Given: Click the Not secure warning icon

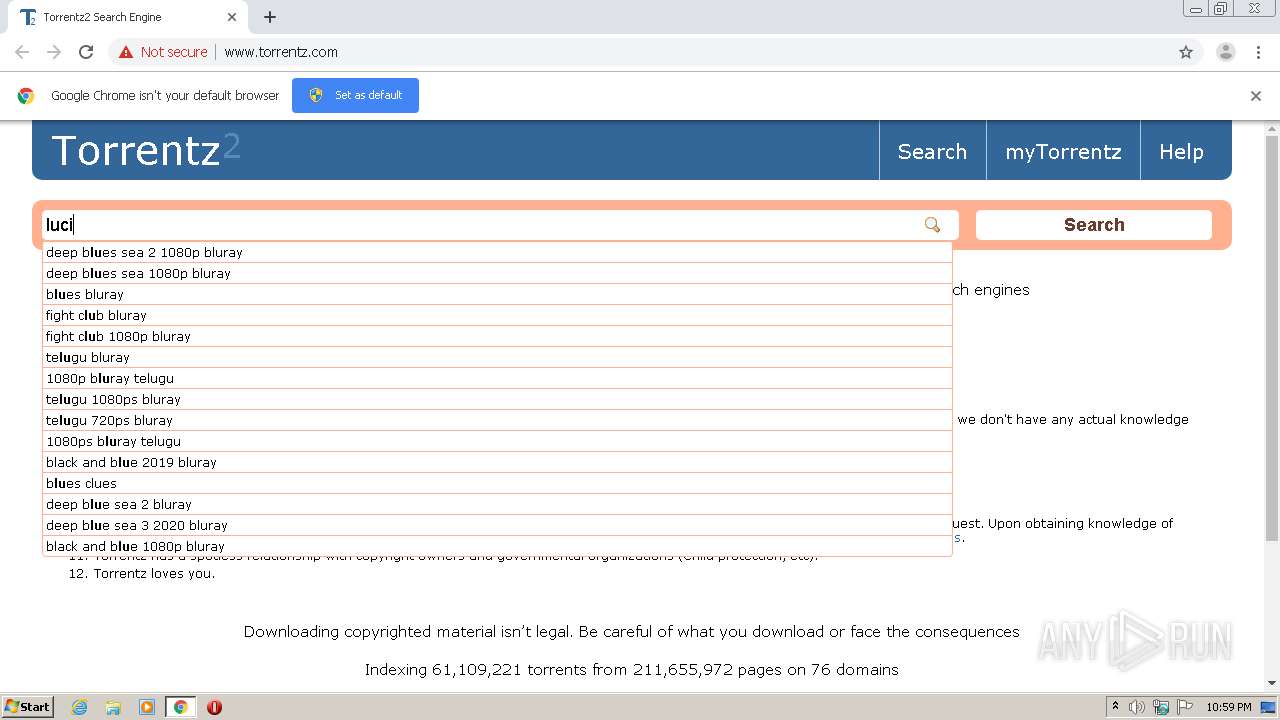Looking at the screenshot, I should click(x=126, y=52).
